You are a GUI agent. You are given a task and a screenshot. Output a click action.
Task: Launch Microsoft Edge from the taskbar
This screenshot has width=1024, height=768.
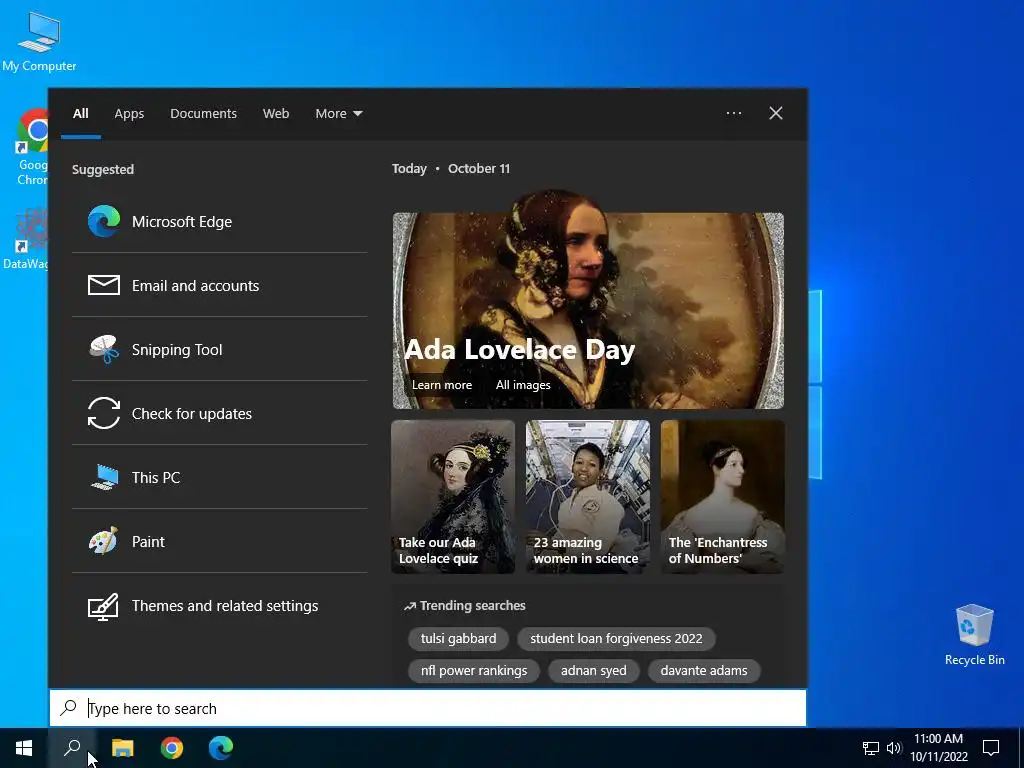coord(221,748)
